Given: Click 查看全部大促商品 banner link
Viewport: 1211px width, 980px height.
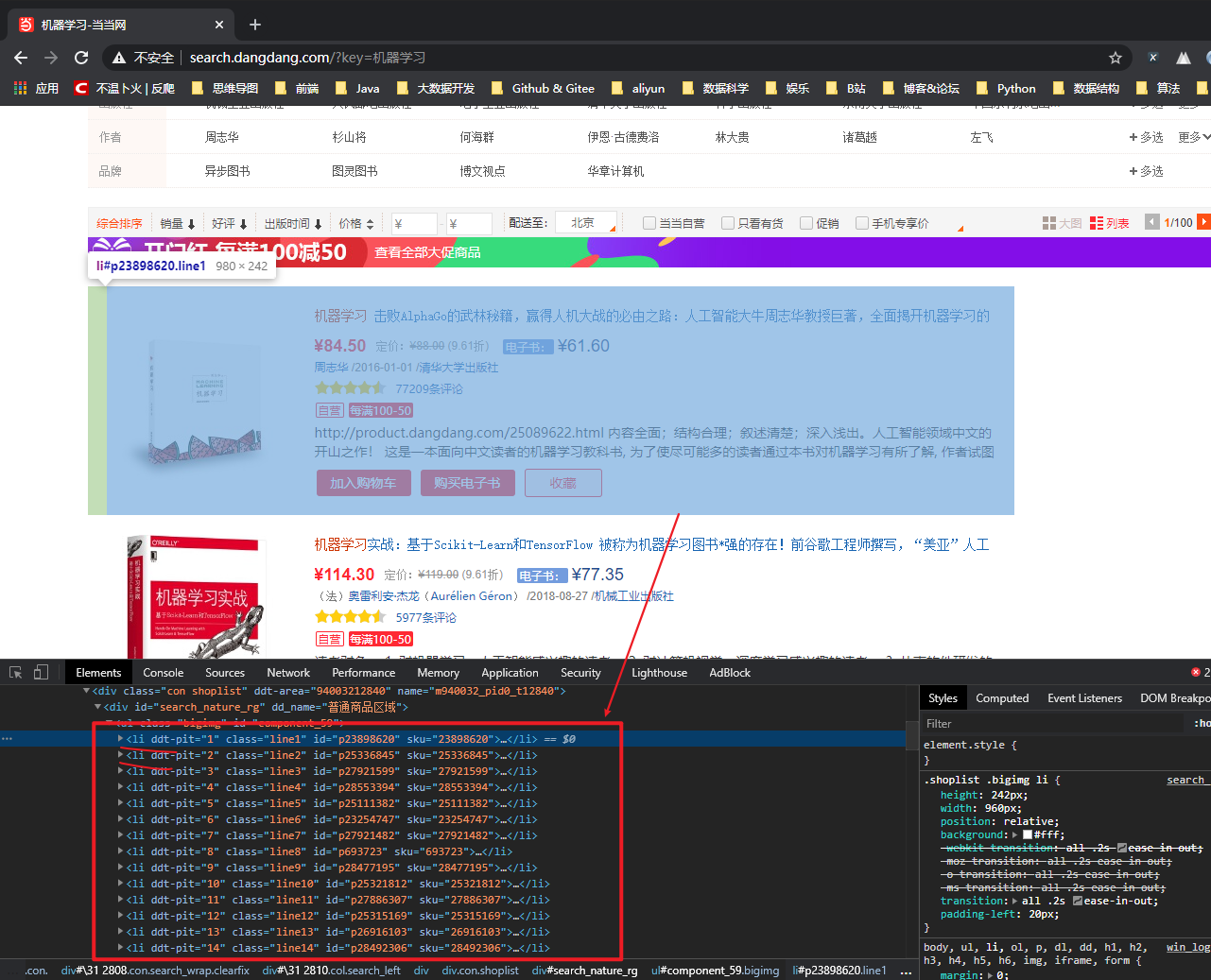Looking at the screenshot, I should click(427, 252).
